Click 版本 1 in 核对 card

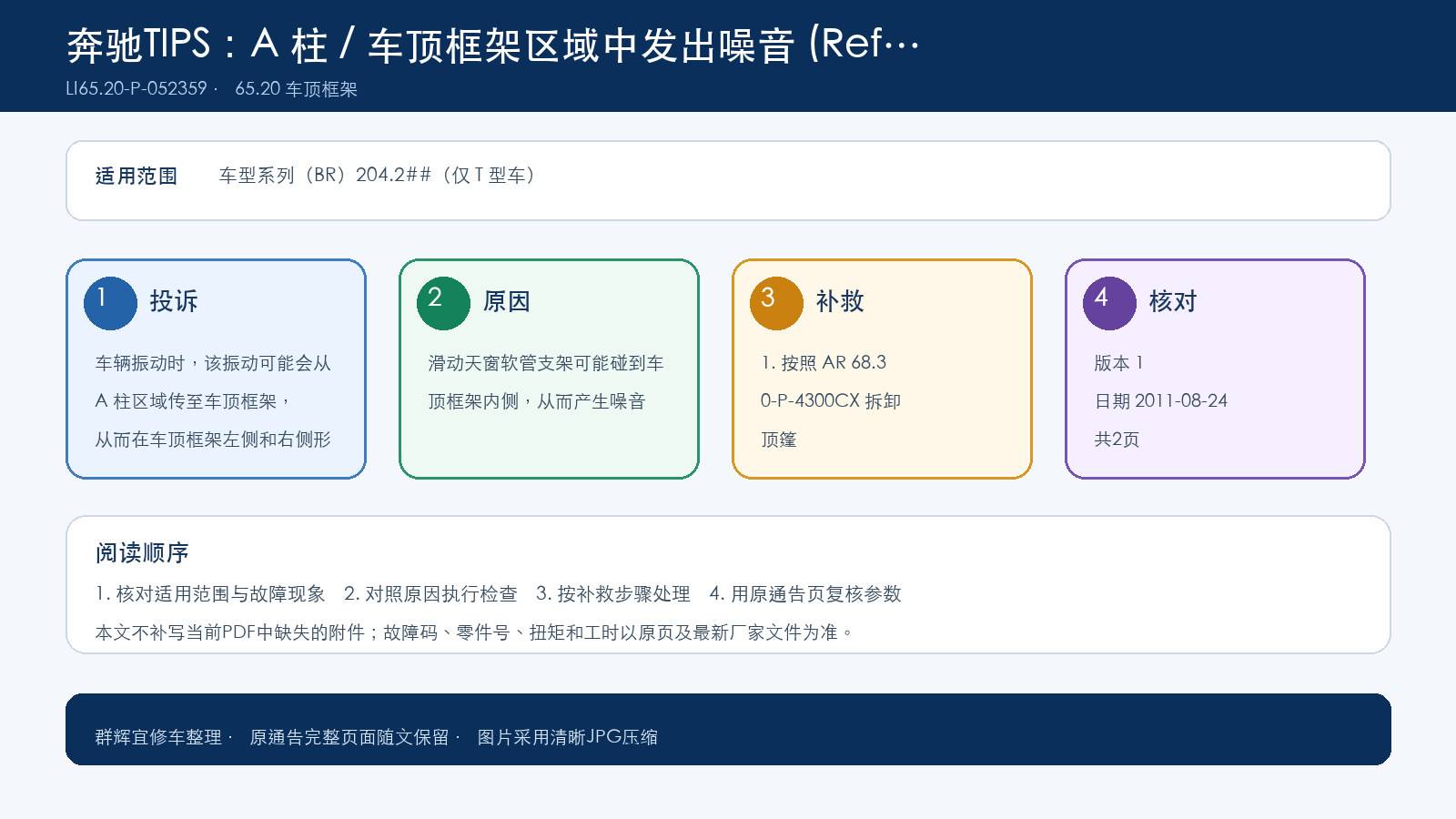1118,362
